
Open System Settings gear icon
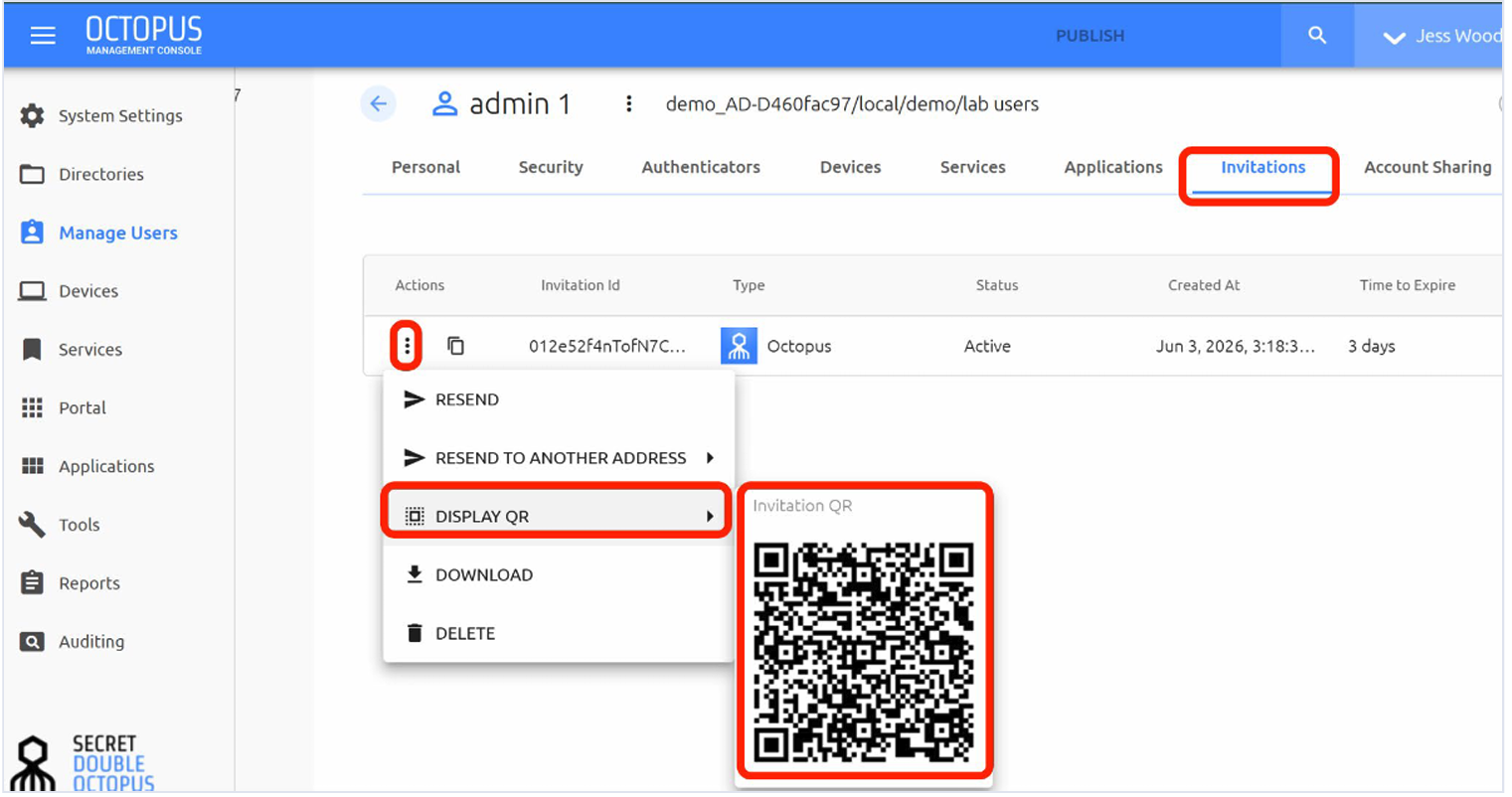click(32, 116)
